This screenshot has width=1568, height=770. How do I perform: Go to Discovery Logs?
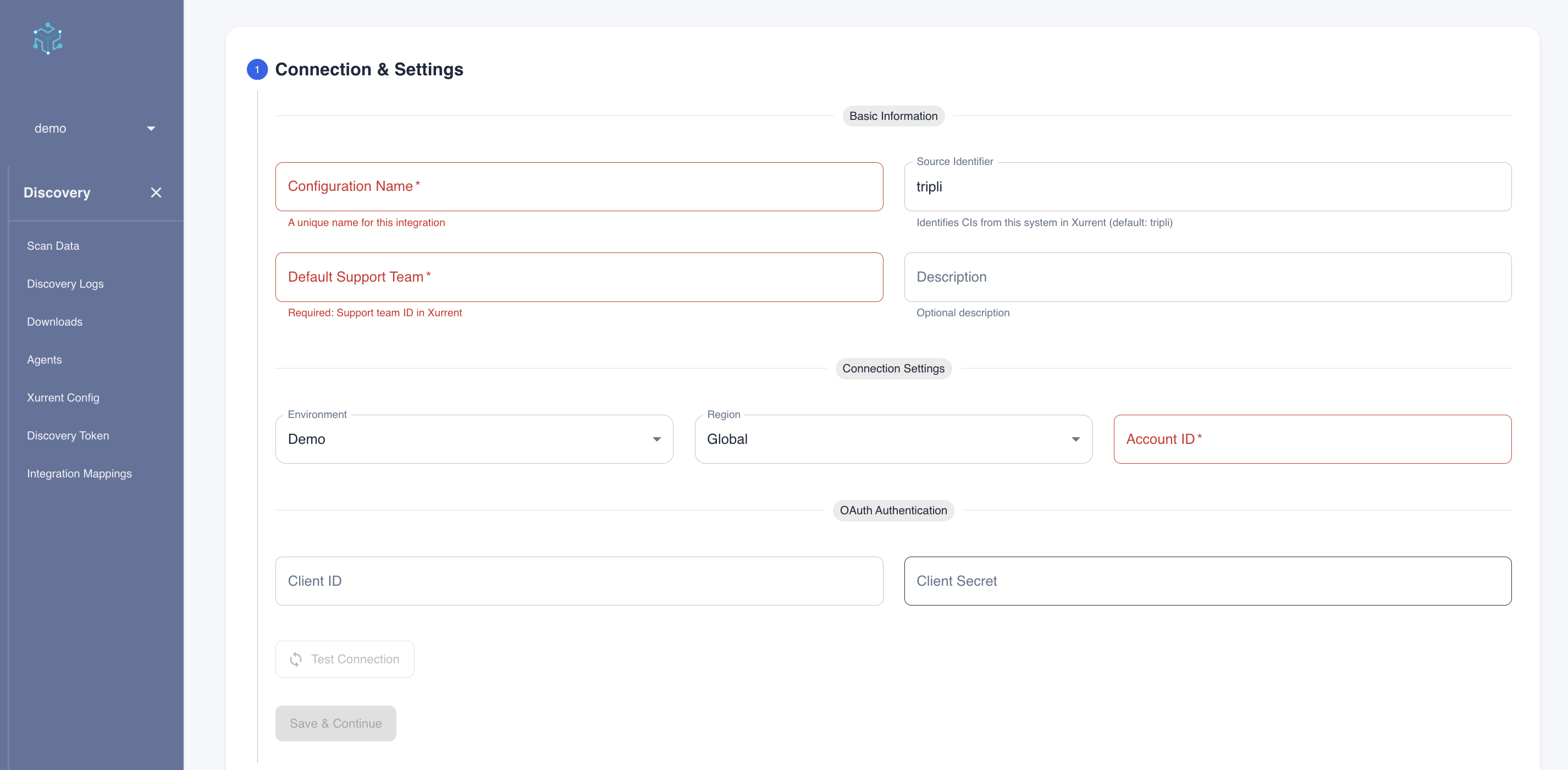[x=65, y=284]
